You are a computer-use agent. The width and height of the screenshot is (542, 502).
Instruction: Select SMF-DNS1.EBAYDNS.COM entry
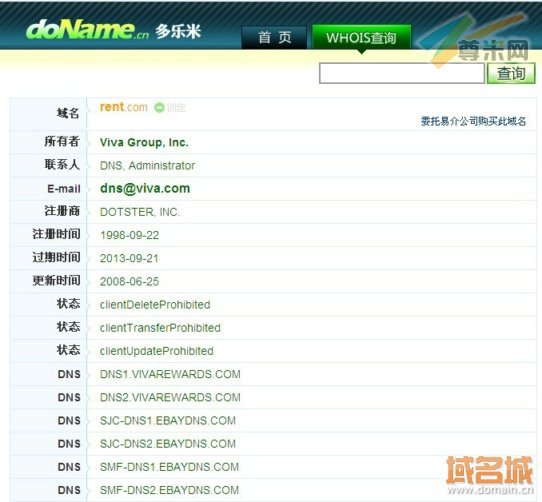pyautogui.click(x=169, y=467)
